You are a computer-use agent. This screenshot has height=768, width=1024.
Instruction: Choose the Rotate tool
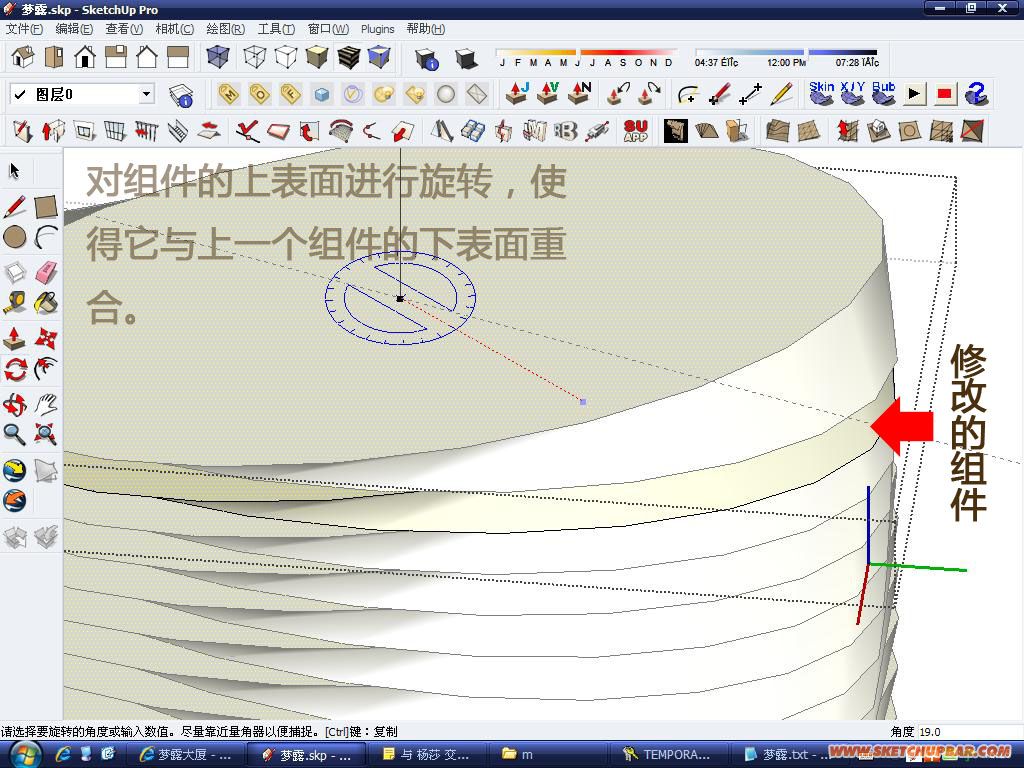click(15, 369)
